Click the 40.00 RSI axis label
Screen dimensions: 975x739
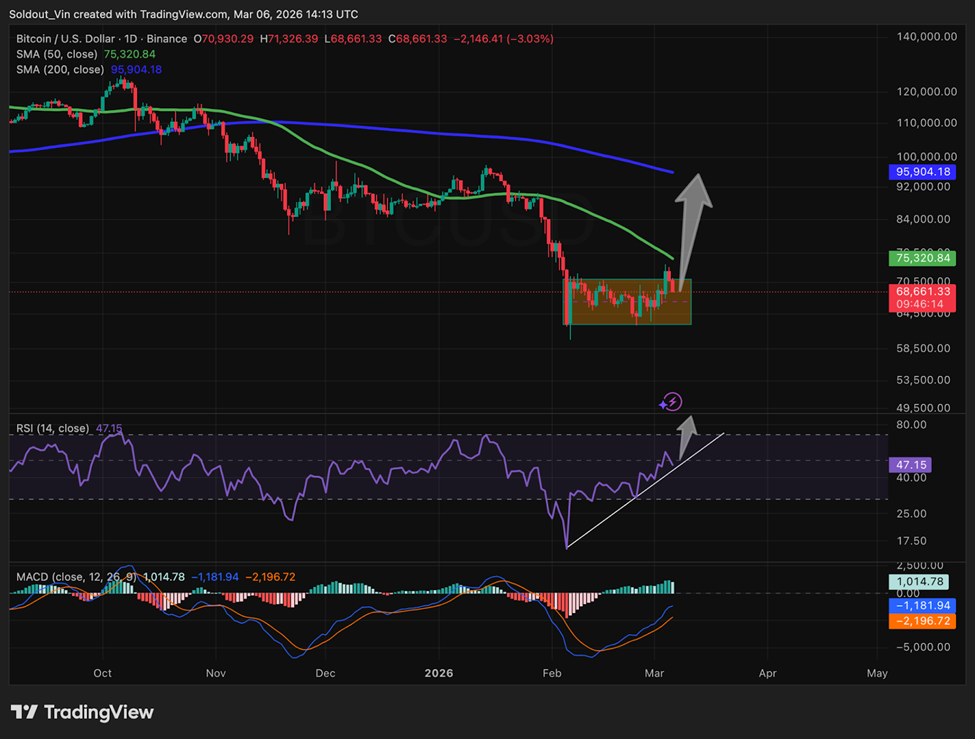point(912,478)
